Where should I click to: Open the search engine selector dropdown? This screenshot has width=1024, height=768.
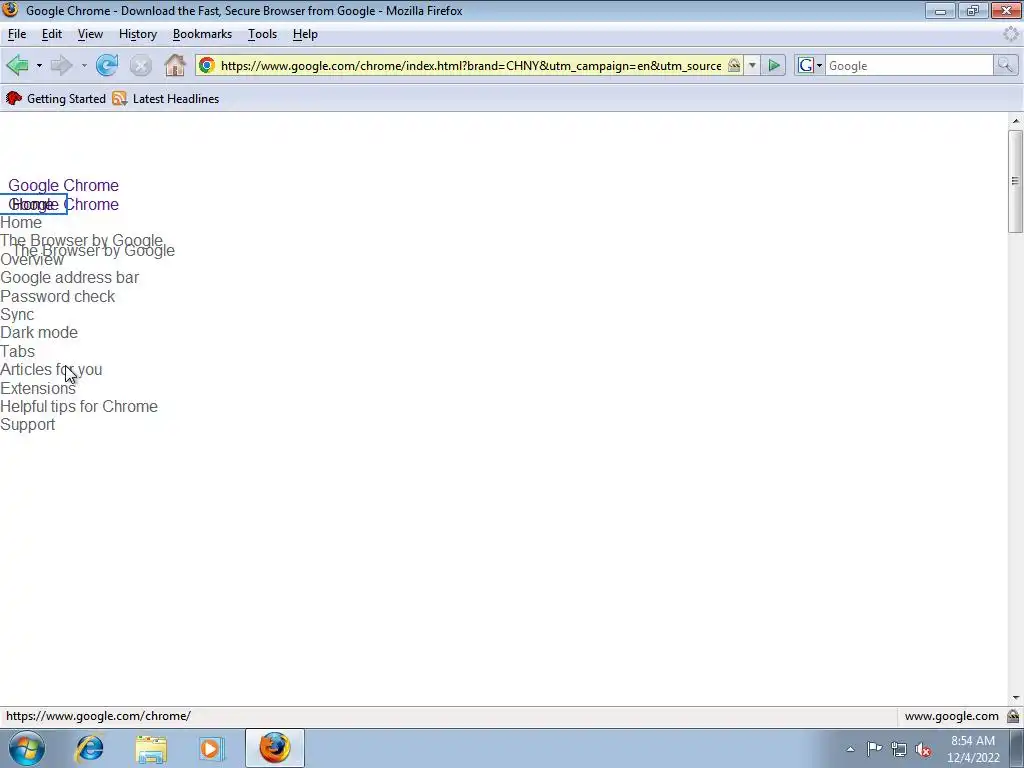click(x=809, y=65)
